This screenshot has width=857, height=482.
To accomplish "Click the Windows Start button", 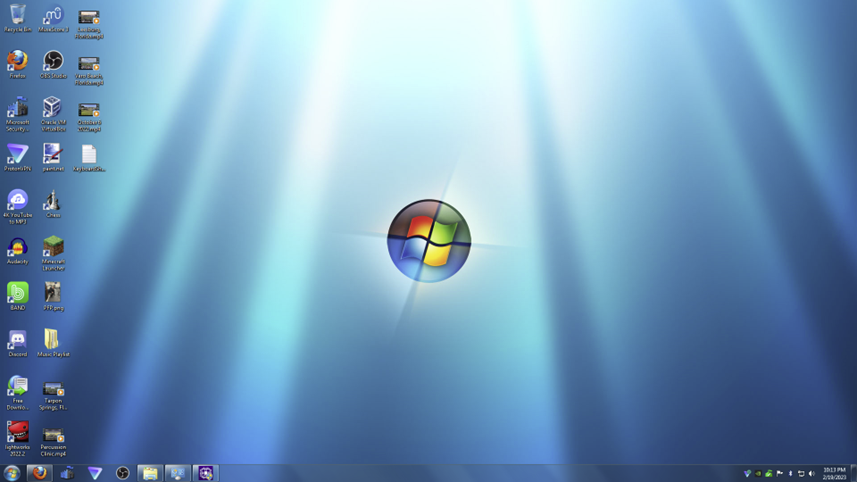I will pyautogui.click(x=12, y=473).
